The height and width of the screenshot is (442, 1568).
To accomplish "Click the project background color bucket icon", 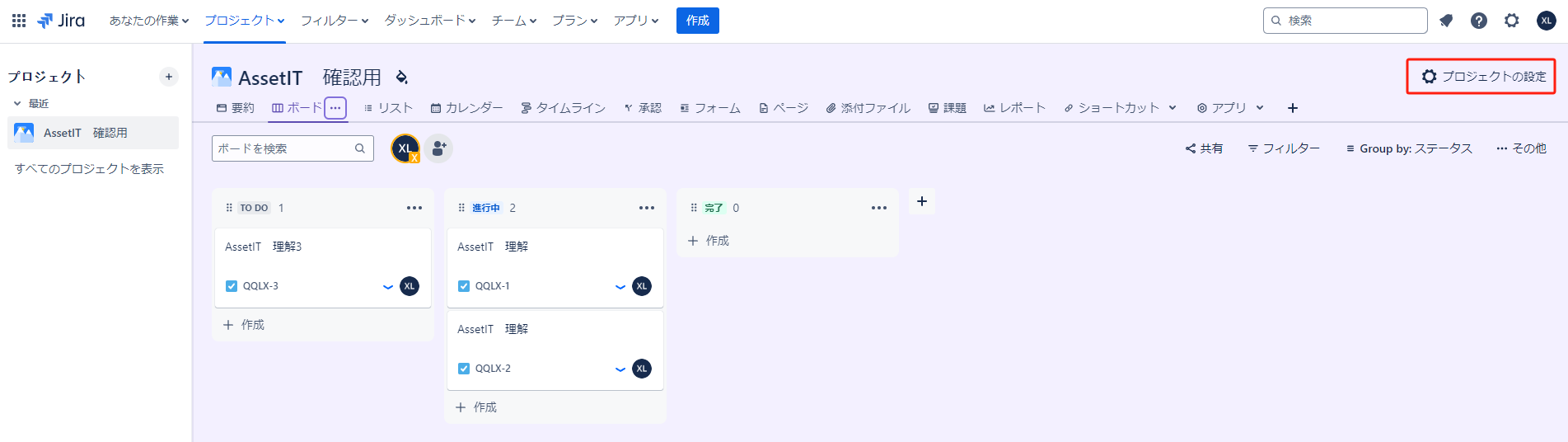I will pos(402,78).
